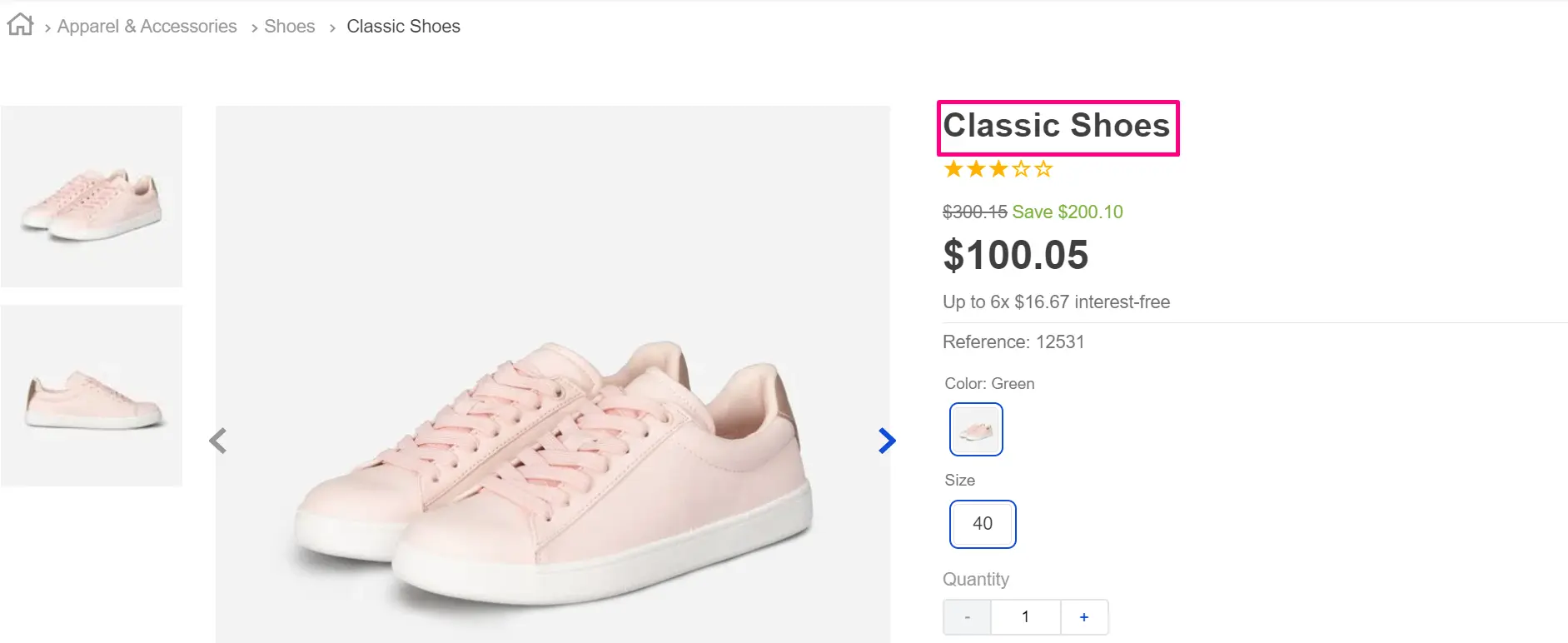Screen dimensions: 1568x643
Task: Show next product image arrow
Action: pyautogui.click(x=887, y=441)
